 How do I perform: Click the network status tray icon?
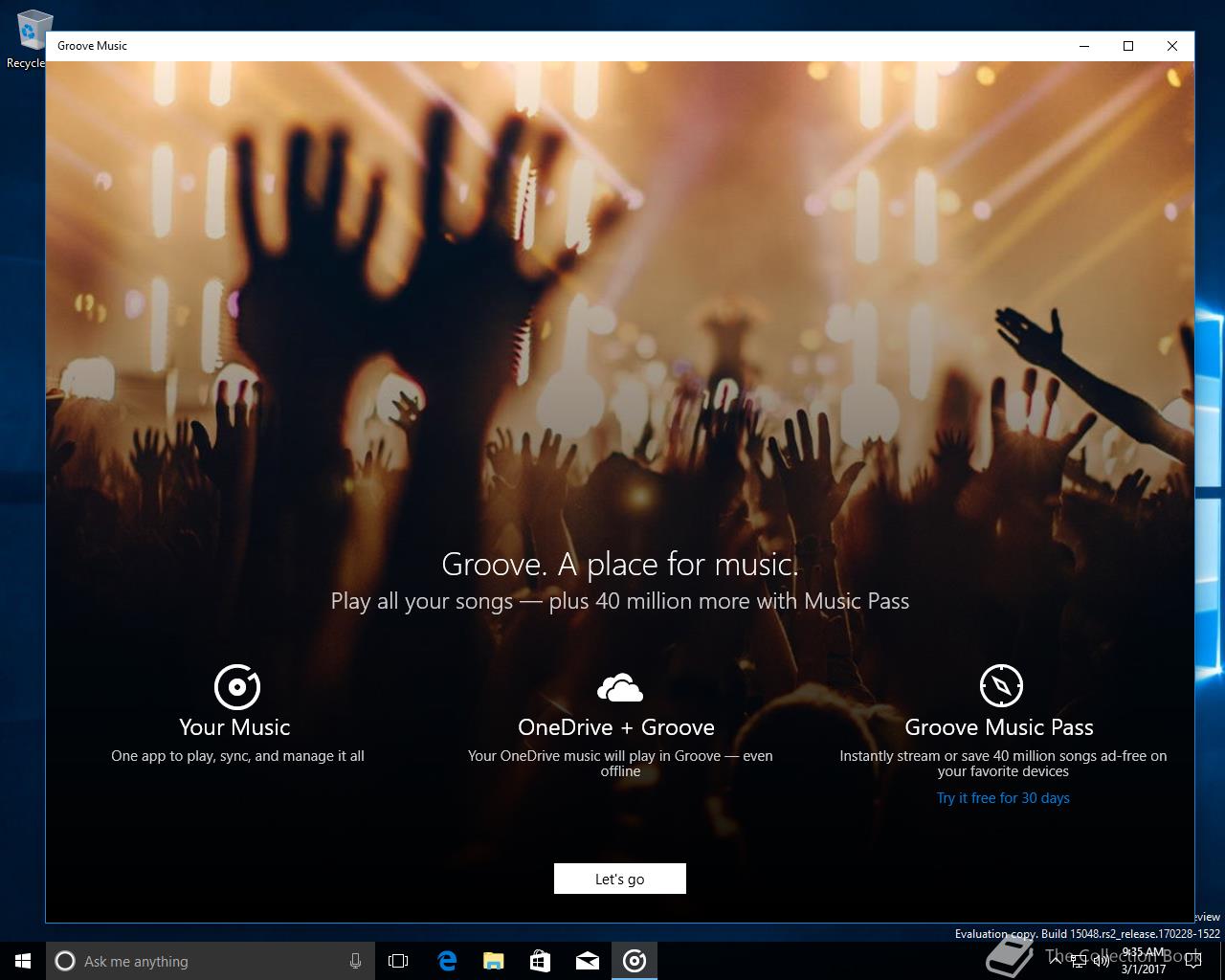click(x=1079, y=961)
